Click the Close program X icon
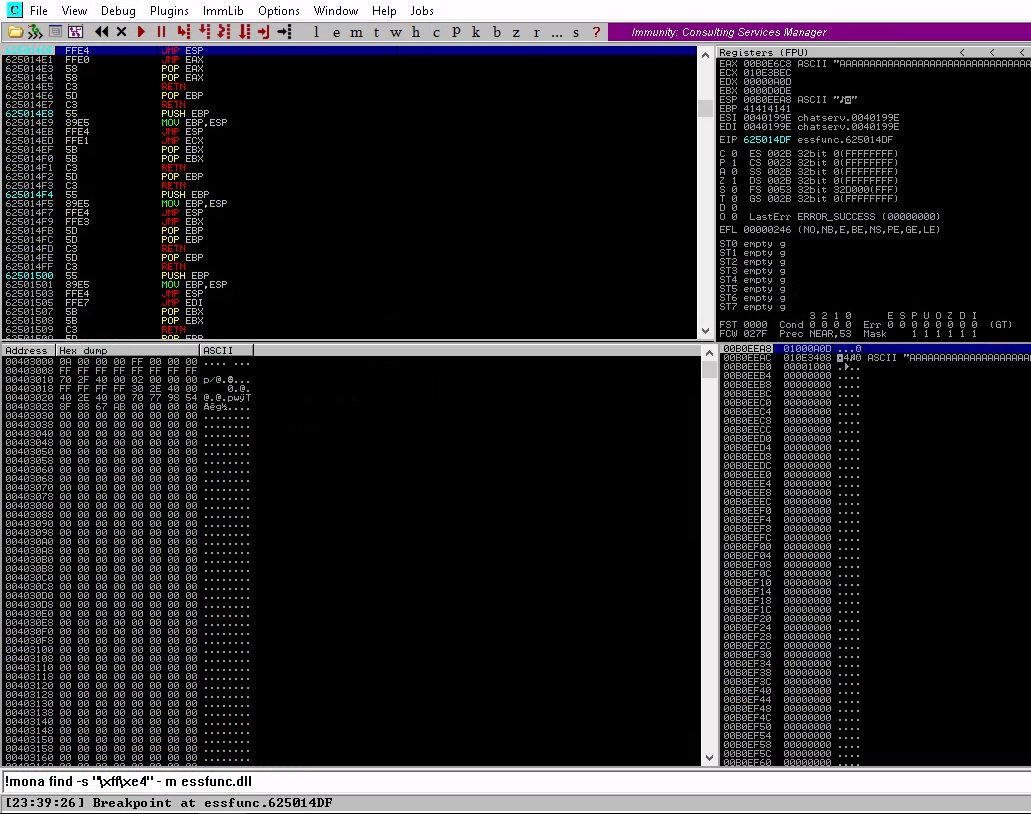Screen dimensions: 1031x814 click(121, 32)
